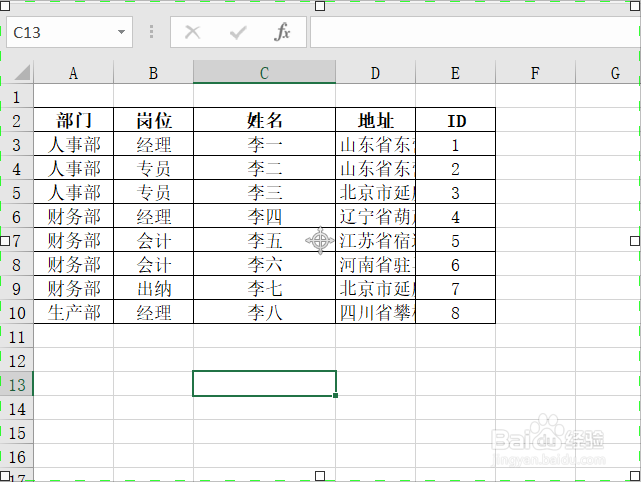Click the selected empty cell C13

(x=264, y=383)
